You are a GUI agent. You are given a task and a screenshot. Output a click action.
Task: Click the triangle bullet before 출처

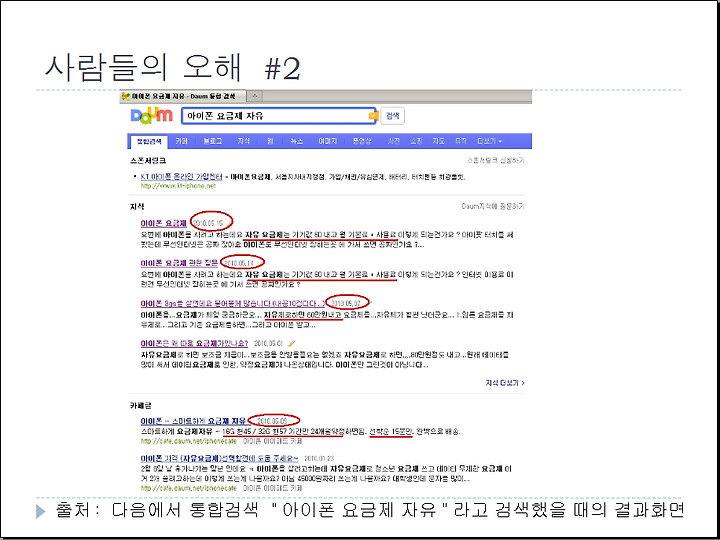coord(40,512)
